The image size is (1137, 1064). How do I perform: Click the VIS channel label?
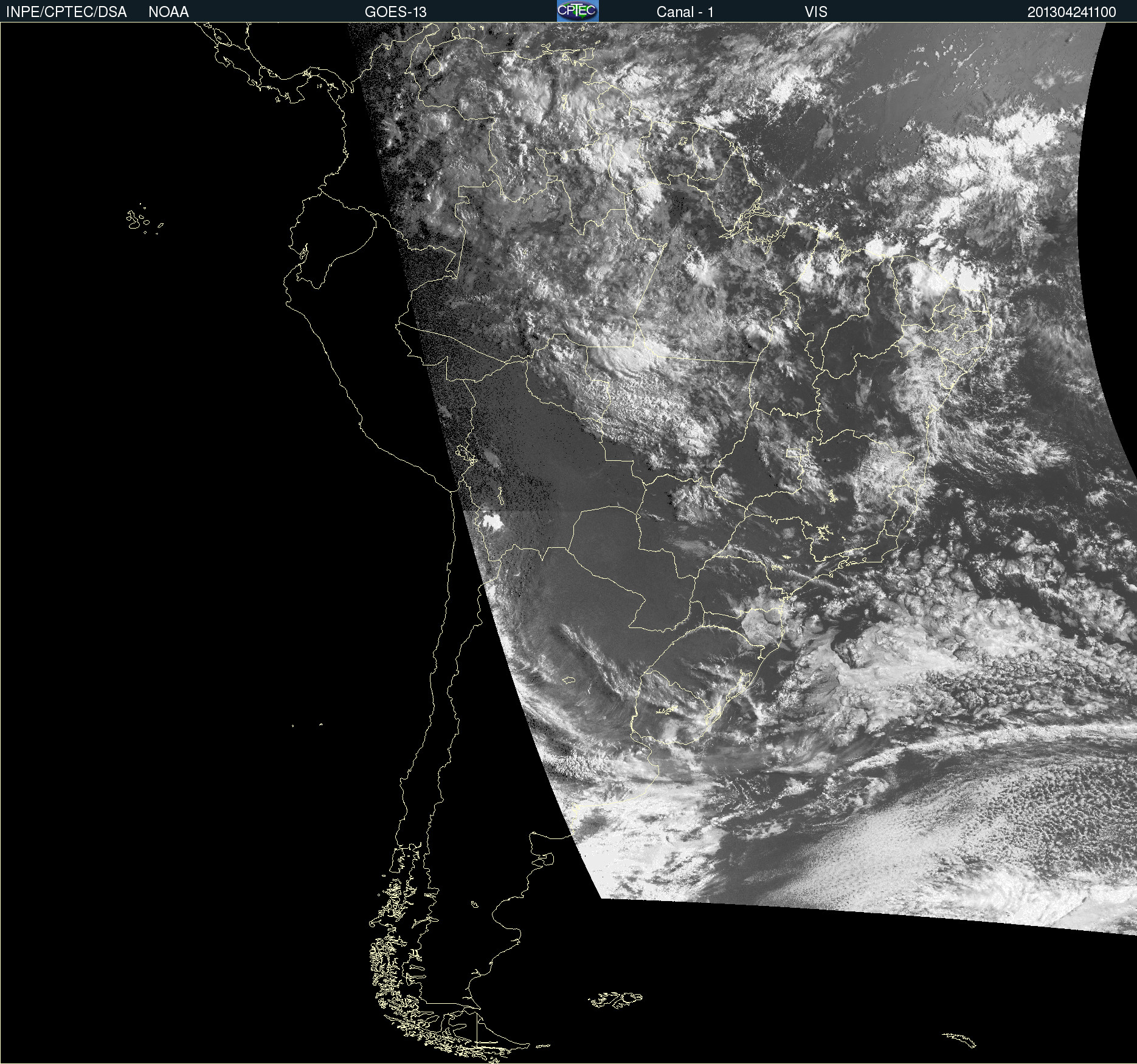click(x=816, y=12)
